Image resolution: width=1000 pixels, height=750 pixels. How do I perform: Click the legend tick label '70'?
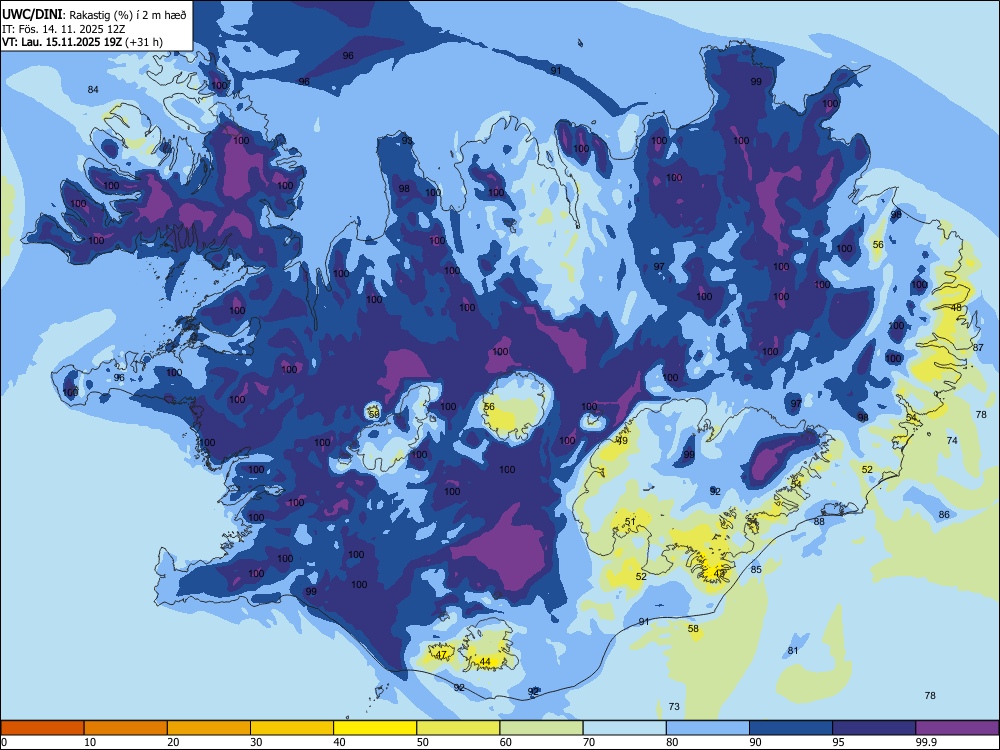[x=589, y=742]
